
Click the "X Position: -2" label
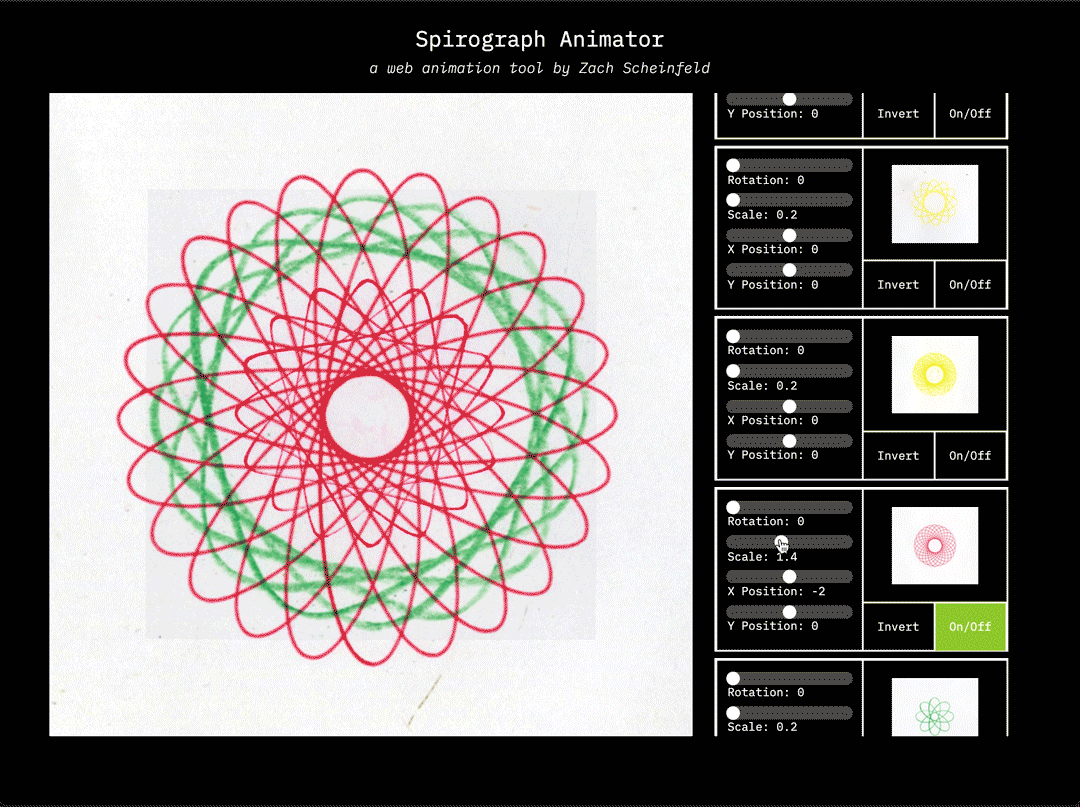point(776,591)
